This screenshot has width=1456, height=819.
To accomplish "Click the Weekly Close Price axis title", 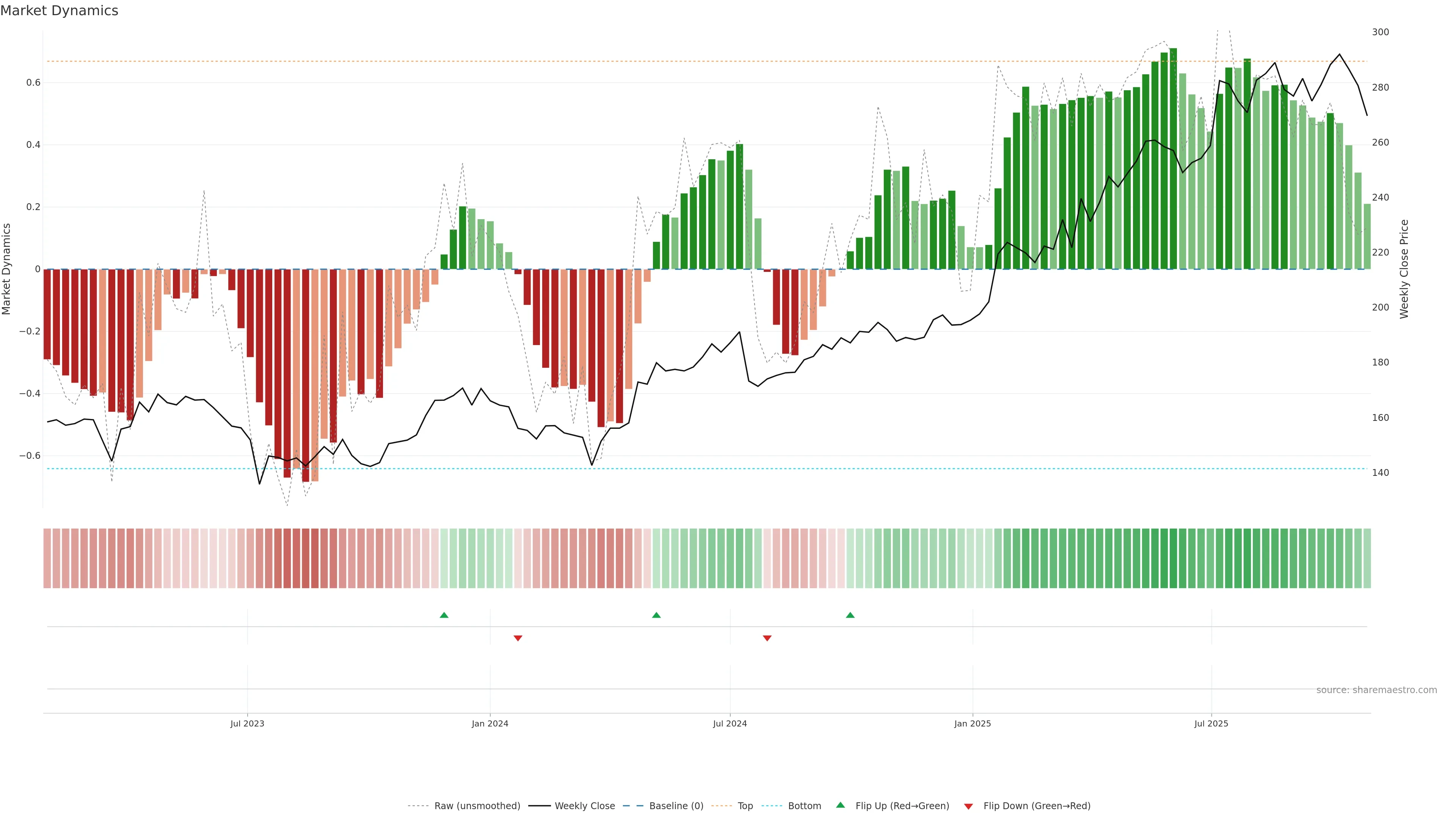I will click(1404, 269).
